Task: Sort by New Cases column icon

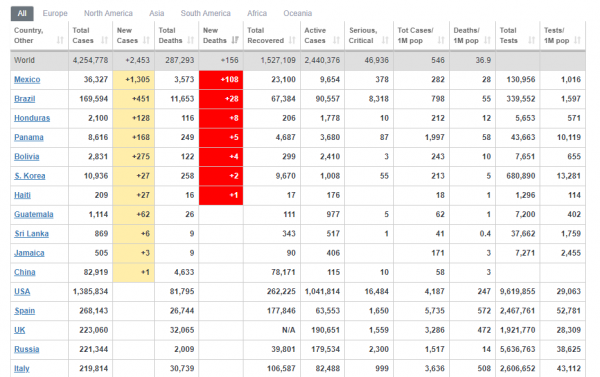Action: (146, 40)
